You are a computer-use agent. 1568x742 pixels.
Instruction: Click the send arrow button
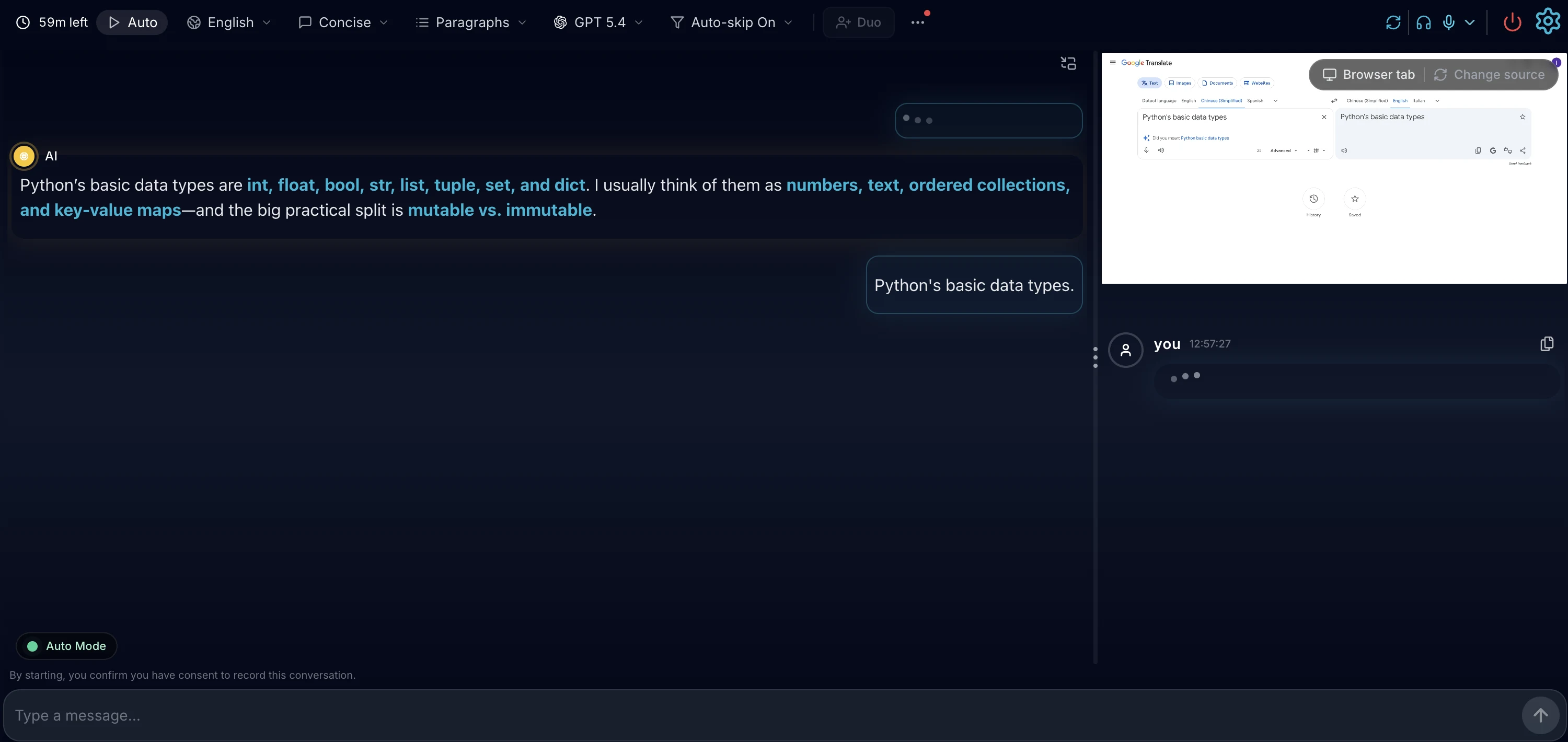(1541, 715)
